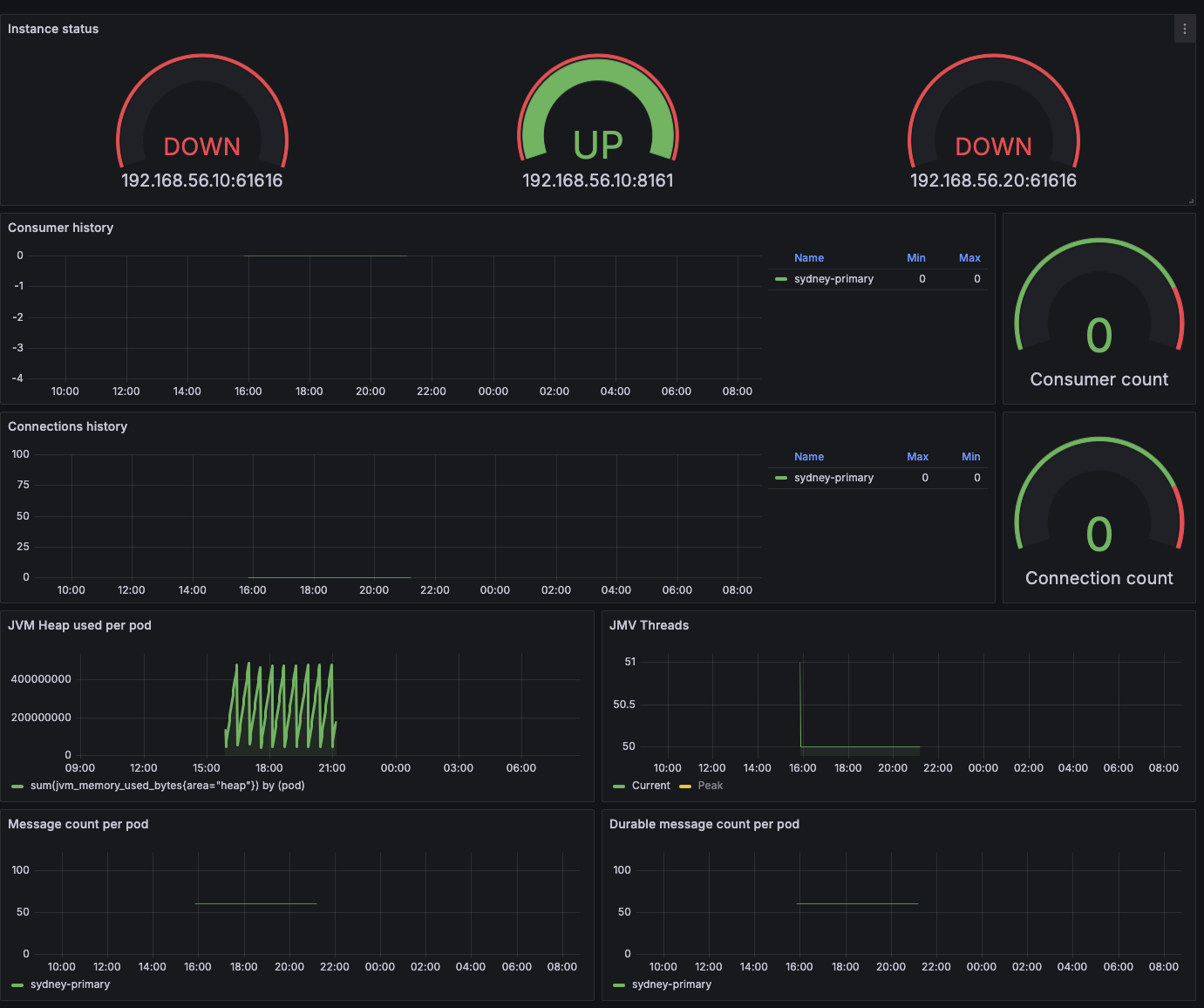Click the yellow Peak legend color swatch

(x=685, y=787)
